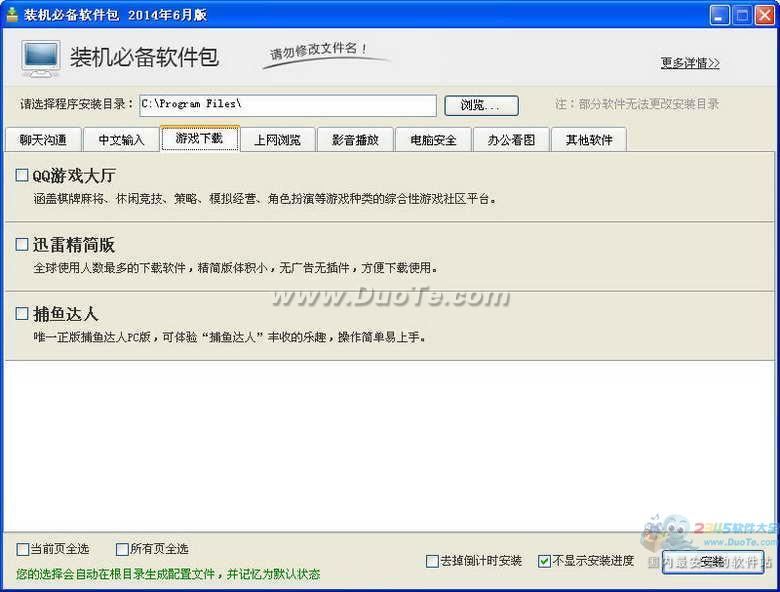Switch to the 电脑安全 tab
Screen dimensions: 780x592
click(x=433, y=140)
